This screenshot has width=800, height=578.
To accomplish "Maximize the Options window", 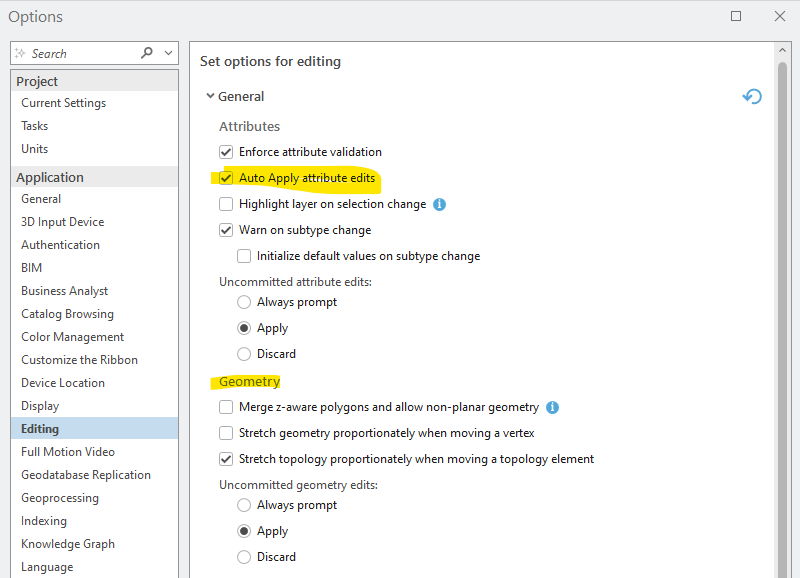I will [736, 17].
